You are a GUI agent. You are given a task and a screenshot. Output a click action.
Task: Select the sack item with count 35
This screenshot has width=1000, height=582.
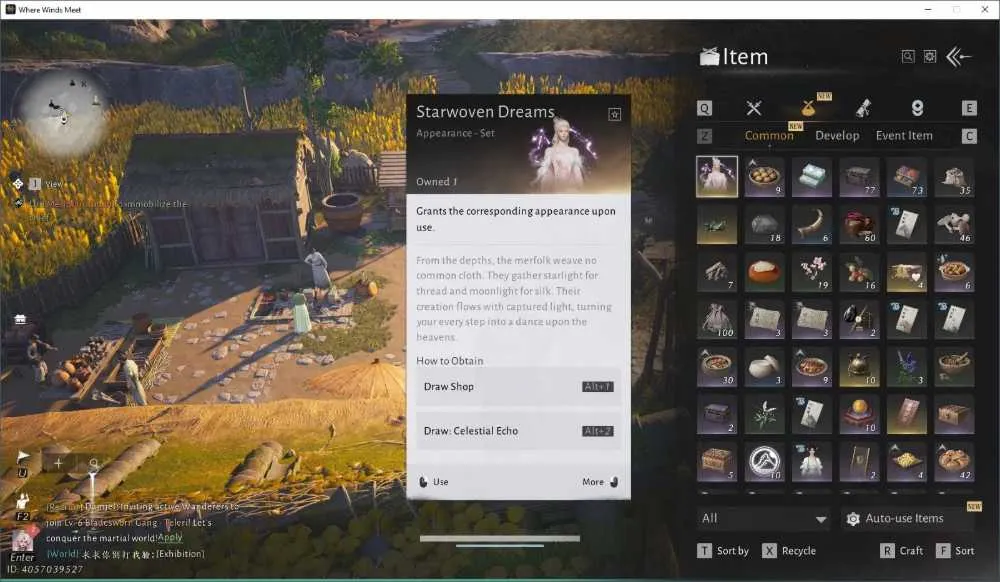[x=954, y=177]
